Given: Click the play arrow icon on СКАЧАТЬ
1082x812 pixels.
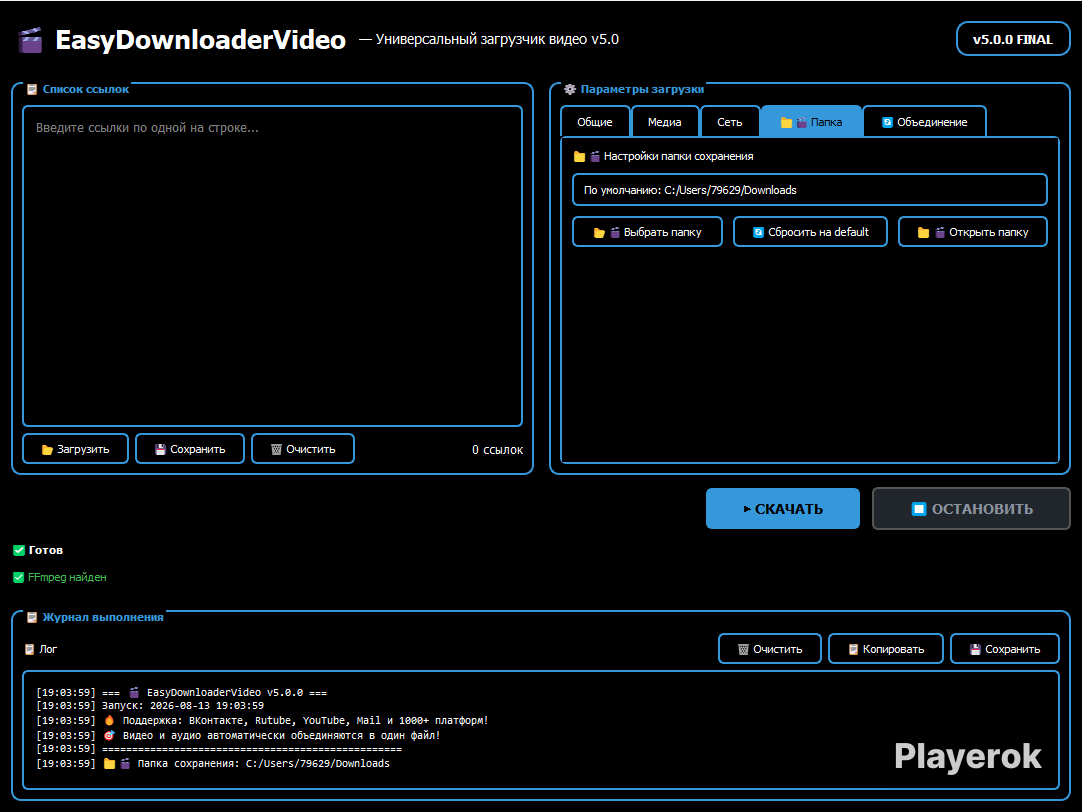Looking at the screenshot, I should click(747, 509).
